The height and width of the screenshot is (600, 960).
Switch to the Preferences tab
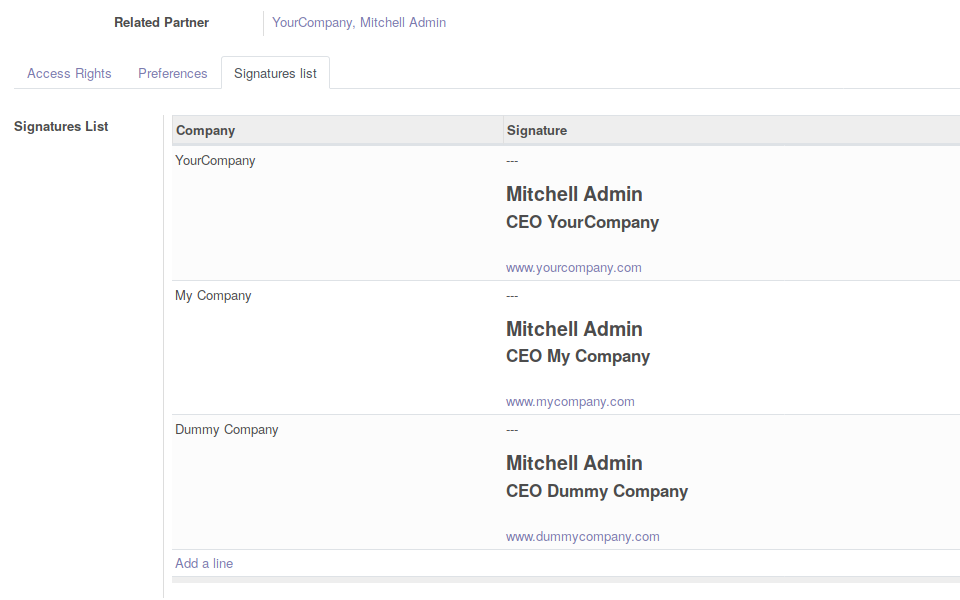pyautogui.click(x=173, y=73)
